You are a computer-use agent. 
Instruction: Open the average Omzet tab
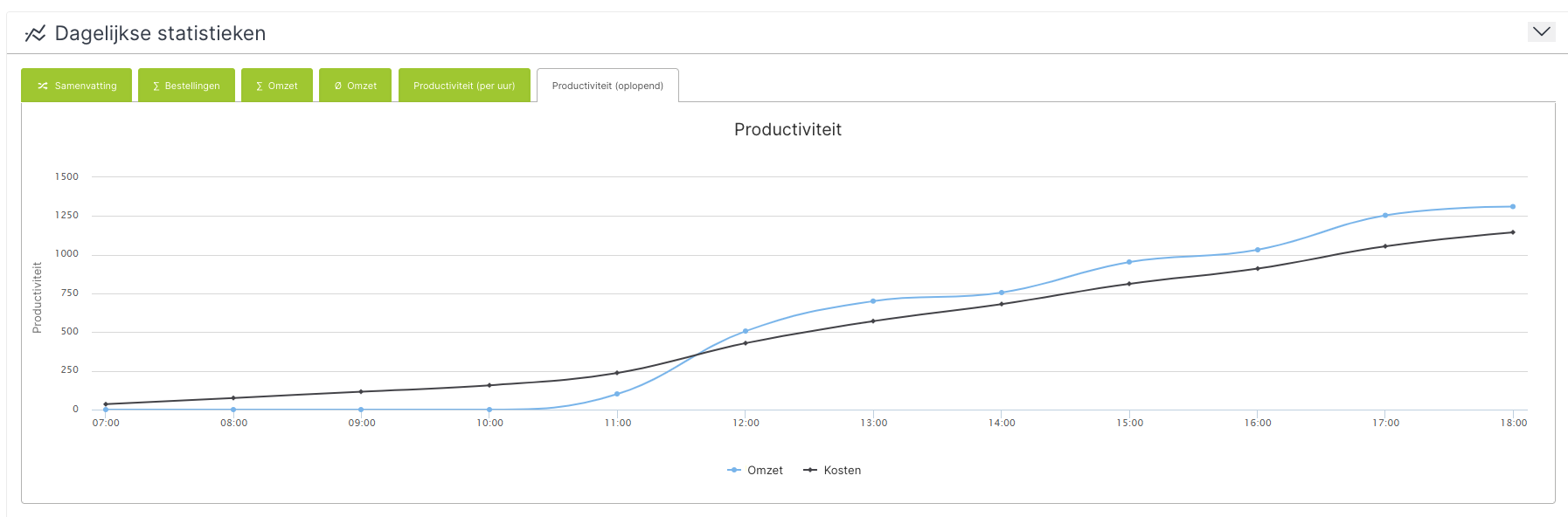[355, 86]
